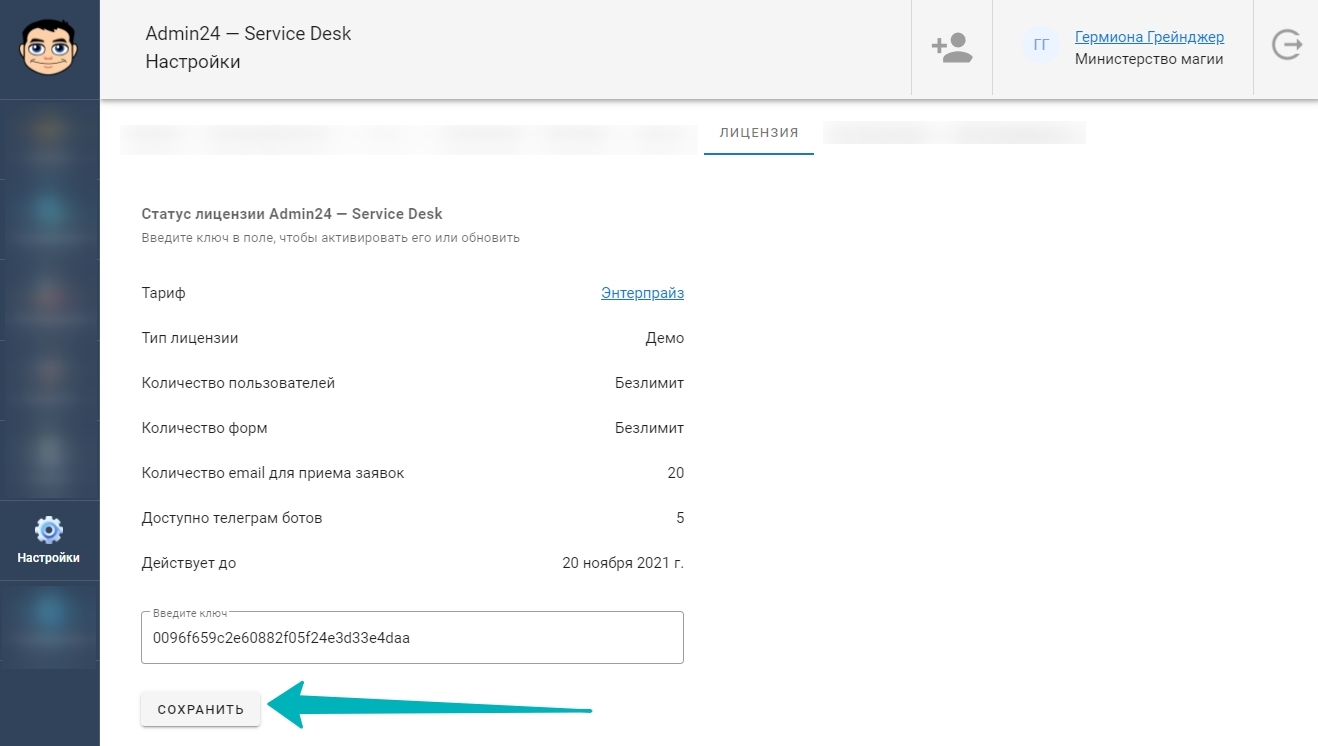Click 'Количество форм' label
The width and height of the screenshot is (1318, 746).
204,428
